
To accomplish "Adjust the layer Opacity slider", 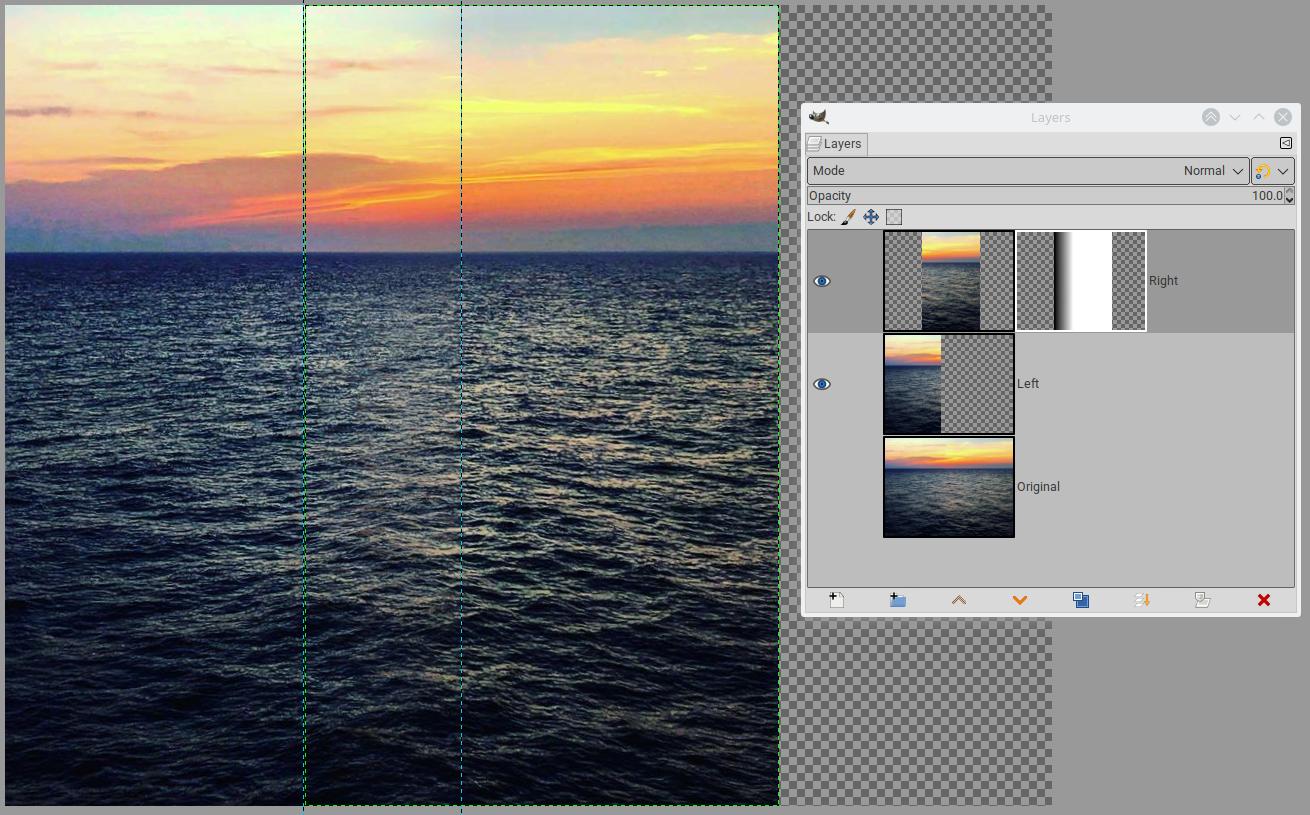I will point(1045,196).
